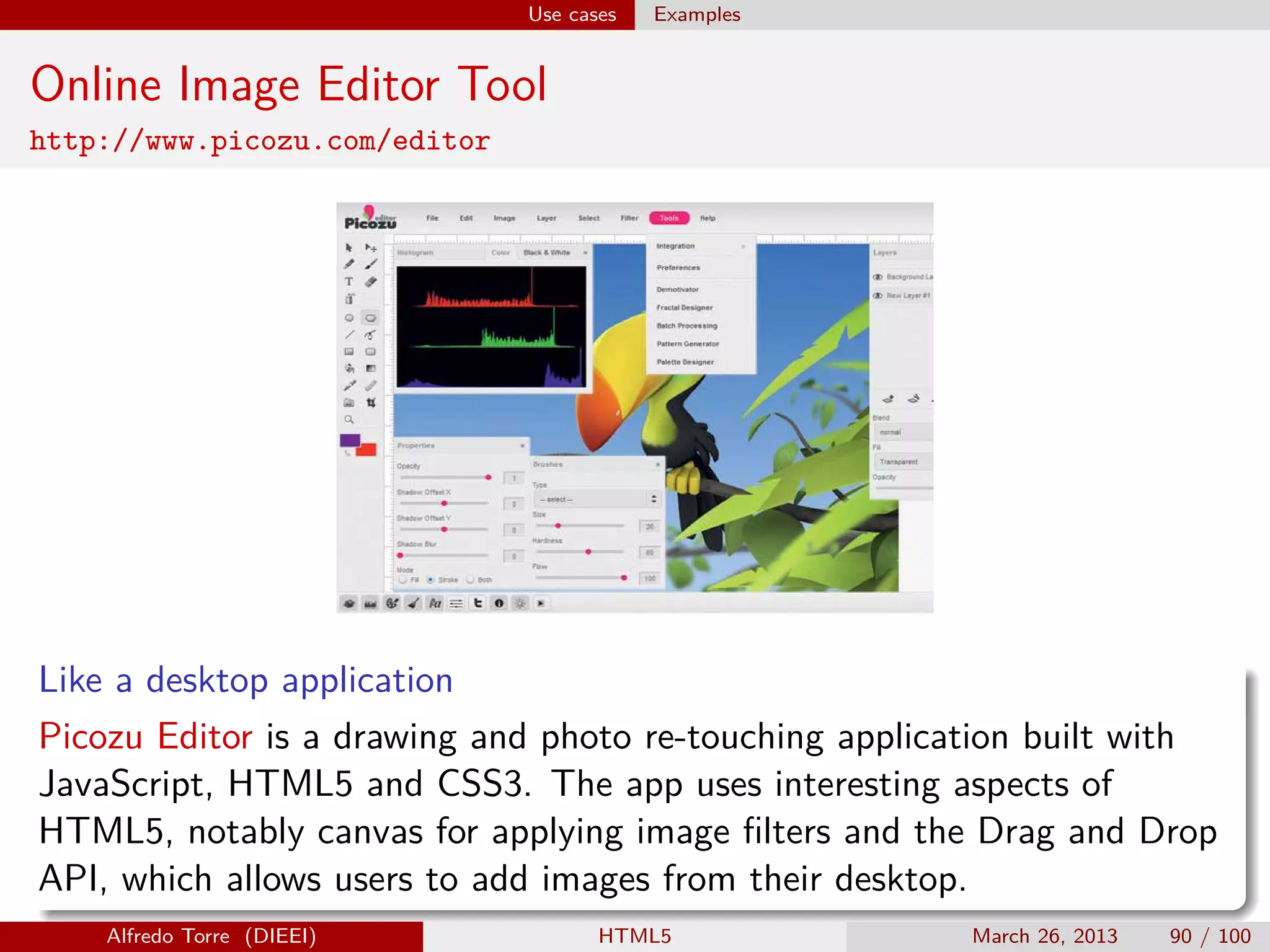Click the Twitter icon in bottom bar

477,603
